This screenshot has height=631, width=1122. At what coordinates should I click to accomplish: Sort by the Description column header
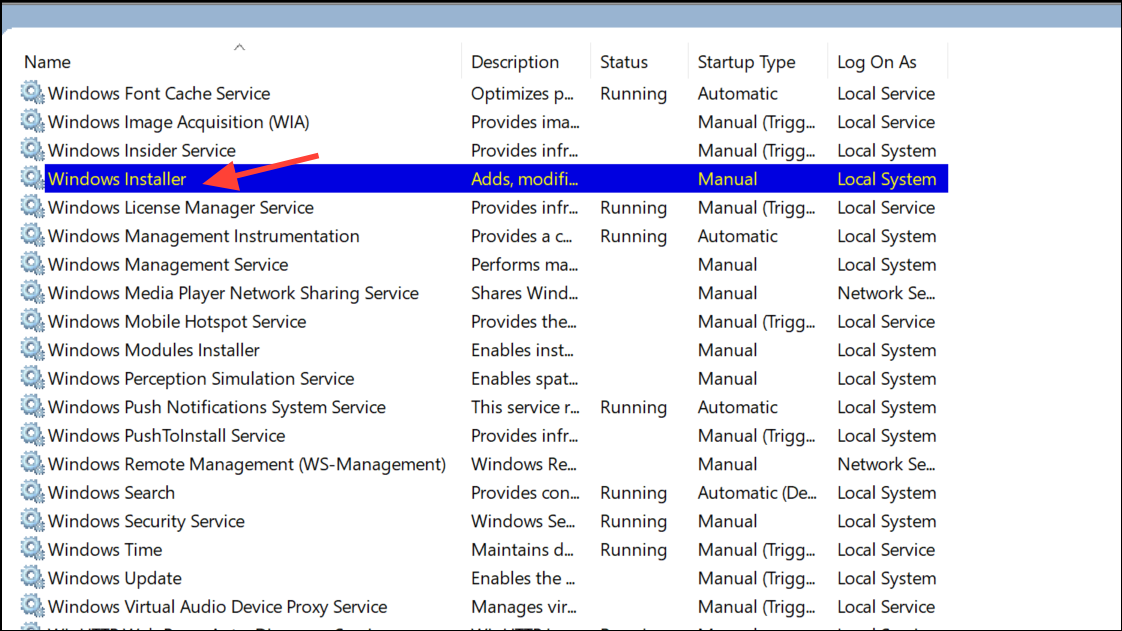(x=514, y=62)
